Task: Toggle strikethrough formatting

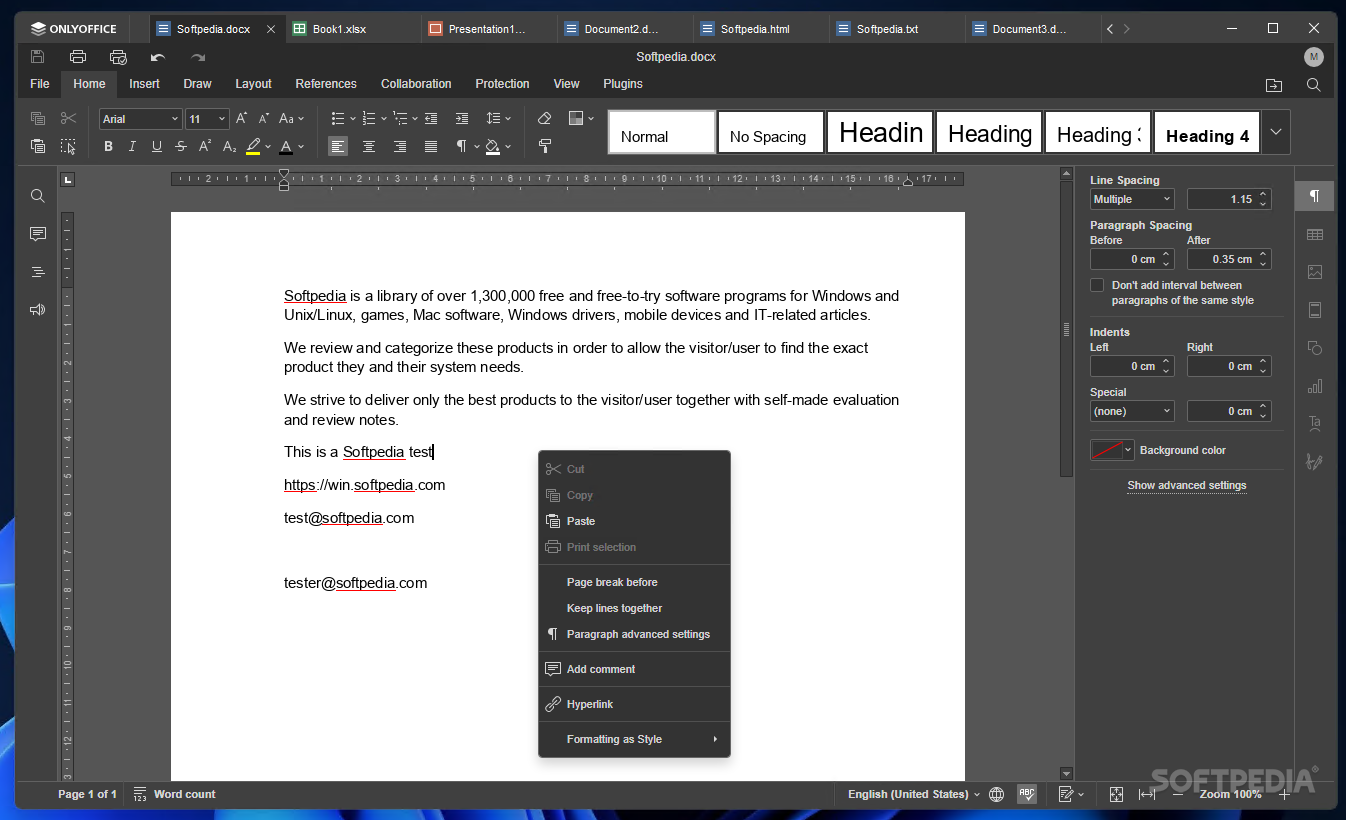Action: pos(180,146)
